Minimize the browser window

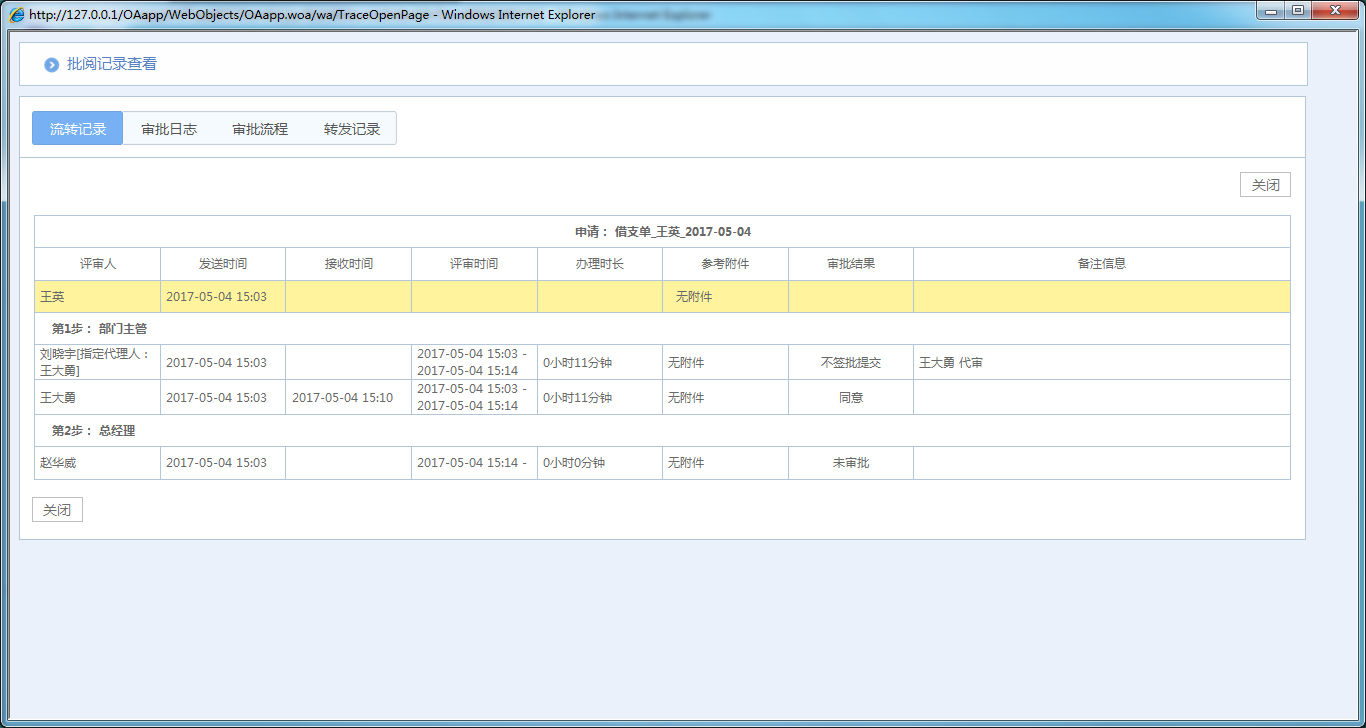tap(1272, 11)
